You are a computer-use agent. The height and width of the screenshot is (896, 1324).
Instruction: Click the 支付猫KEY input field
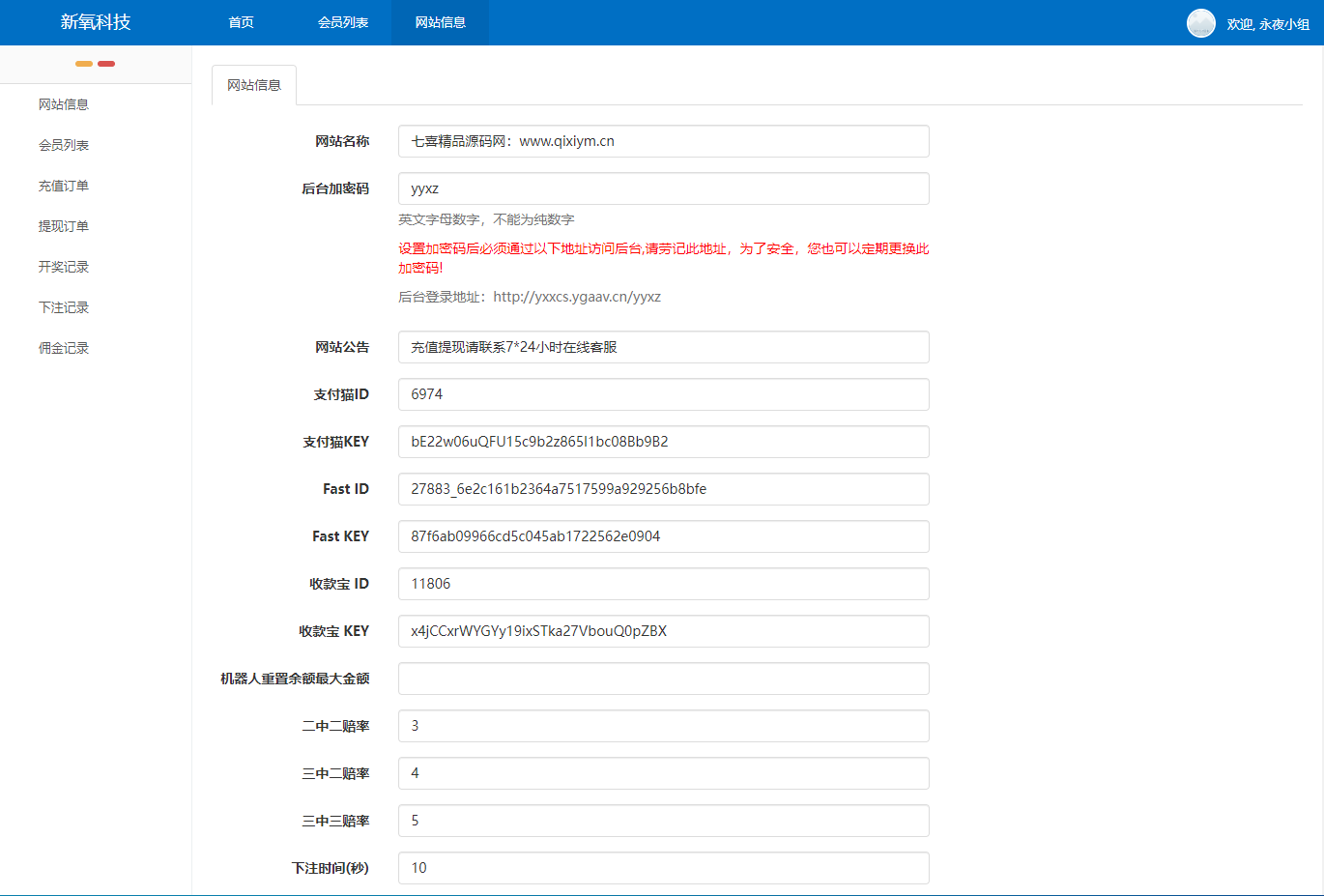663,442
